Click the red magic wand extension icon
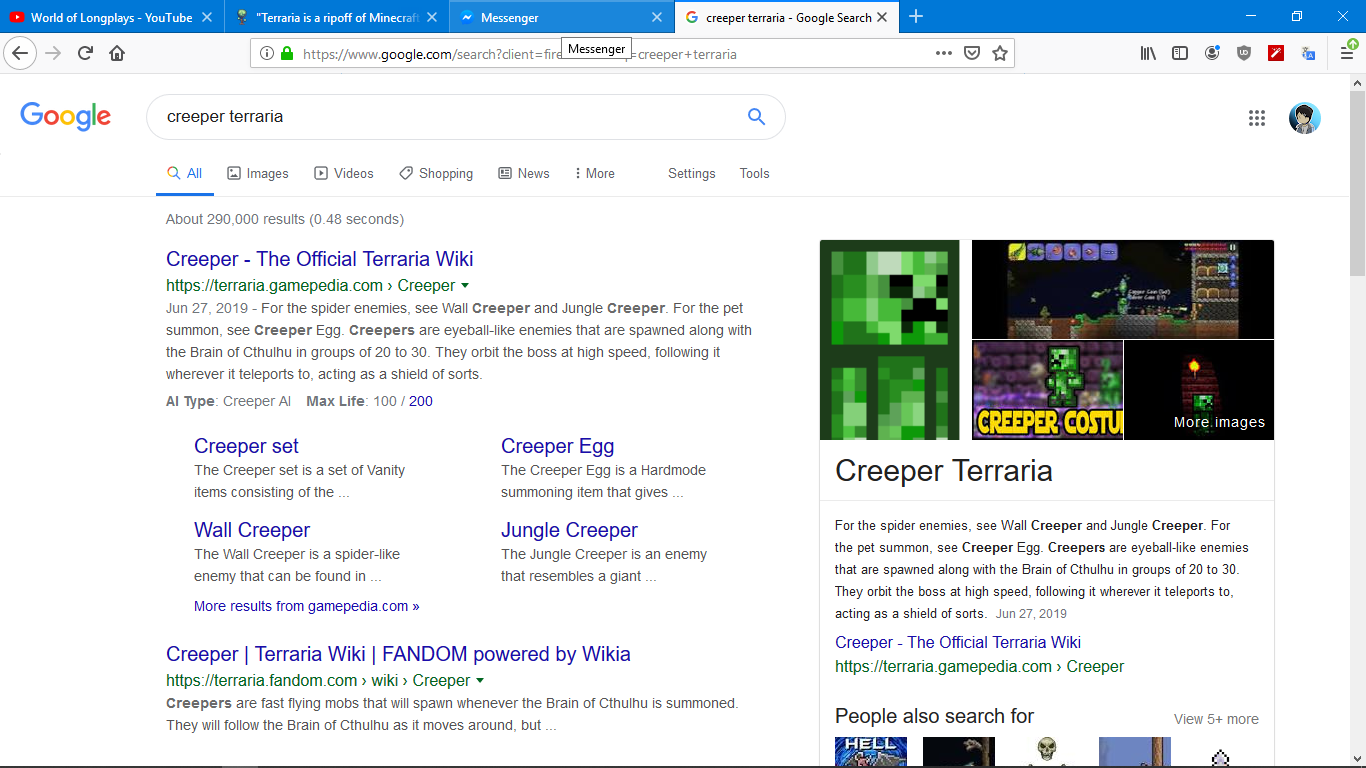The width and height of the screenshot is (1366, 768). coord(1276,53)
